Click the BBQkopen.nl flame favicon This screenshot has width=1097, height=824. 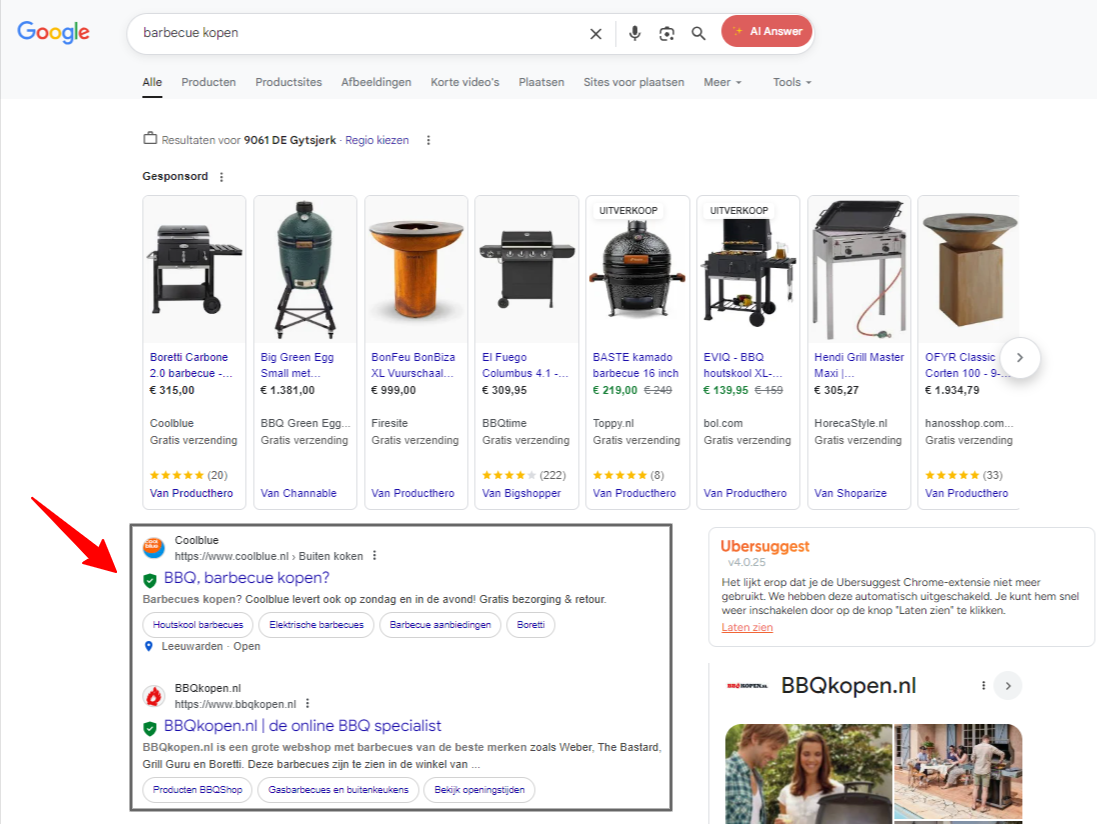point(154,696)
